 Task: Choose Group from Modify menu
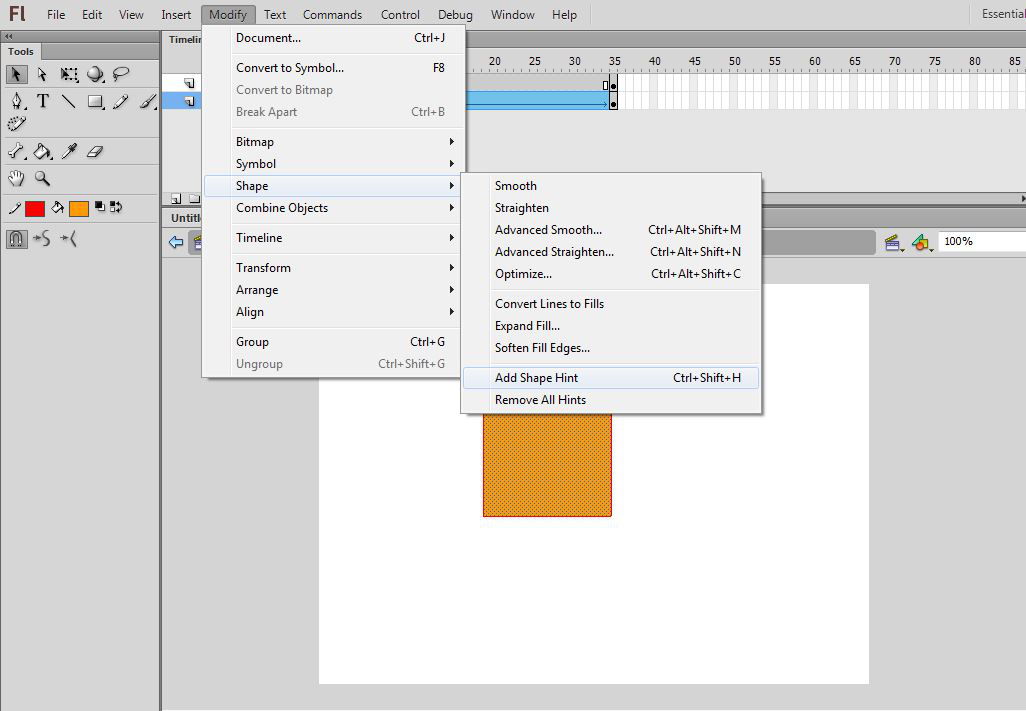[x=334, y=341]
